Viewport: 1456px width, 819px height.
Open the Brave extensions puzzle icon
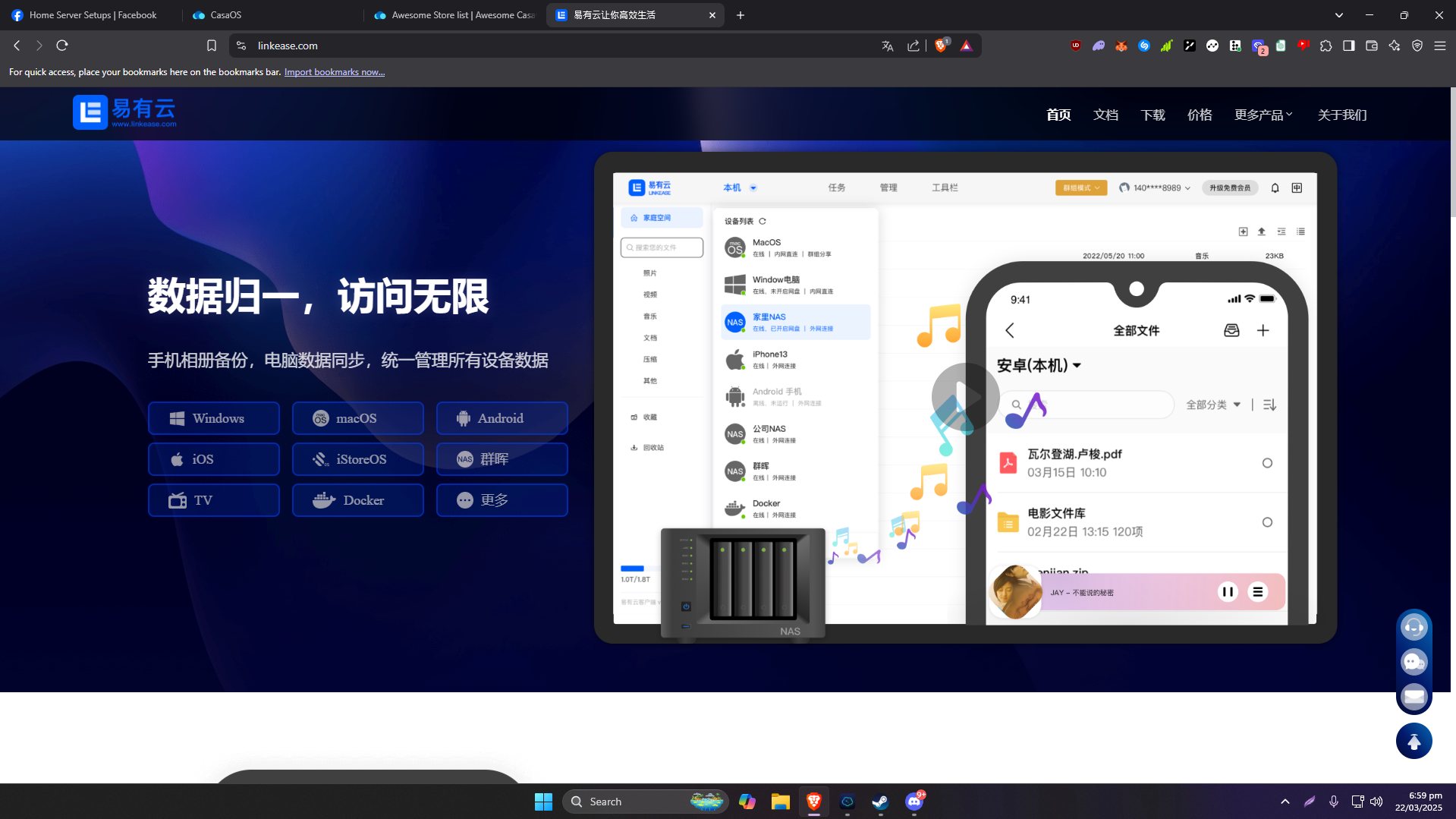(1325, 46)
